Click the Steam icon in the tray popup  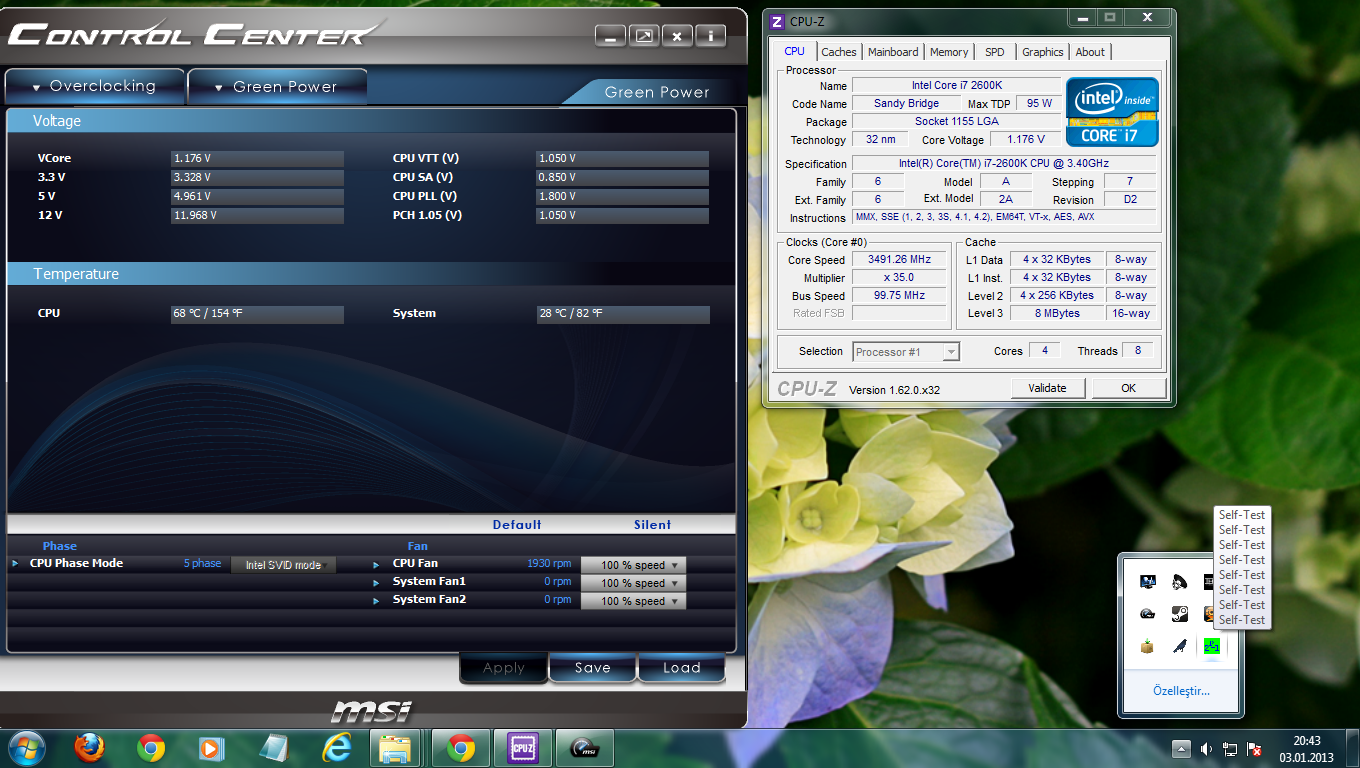coord(1180,614)
